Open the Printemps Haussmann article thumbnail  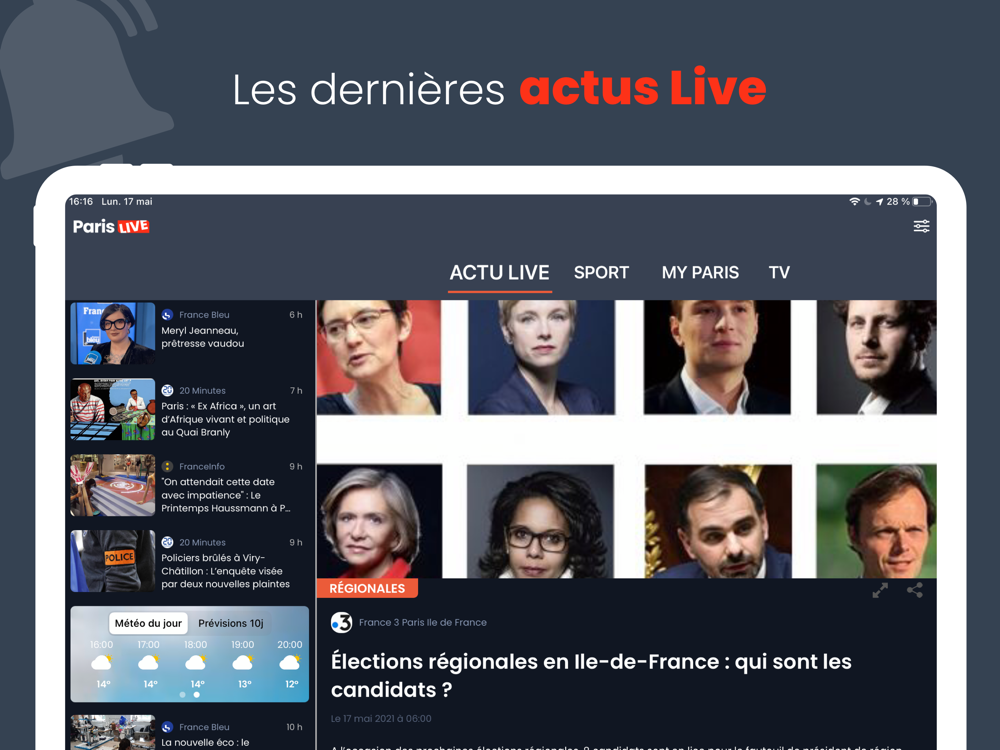pos(112,485)
